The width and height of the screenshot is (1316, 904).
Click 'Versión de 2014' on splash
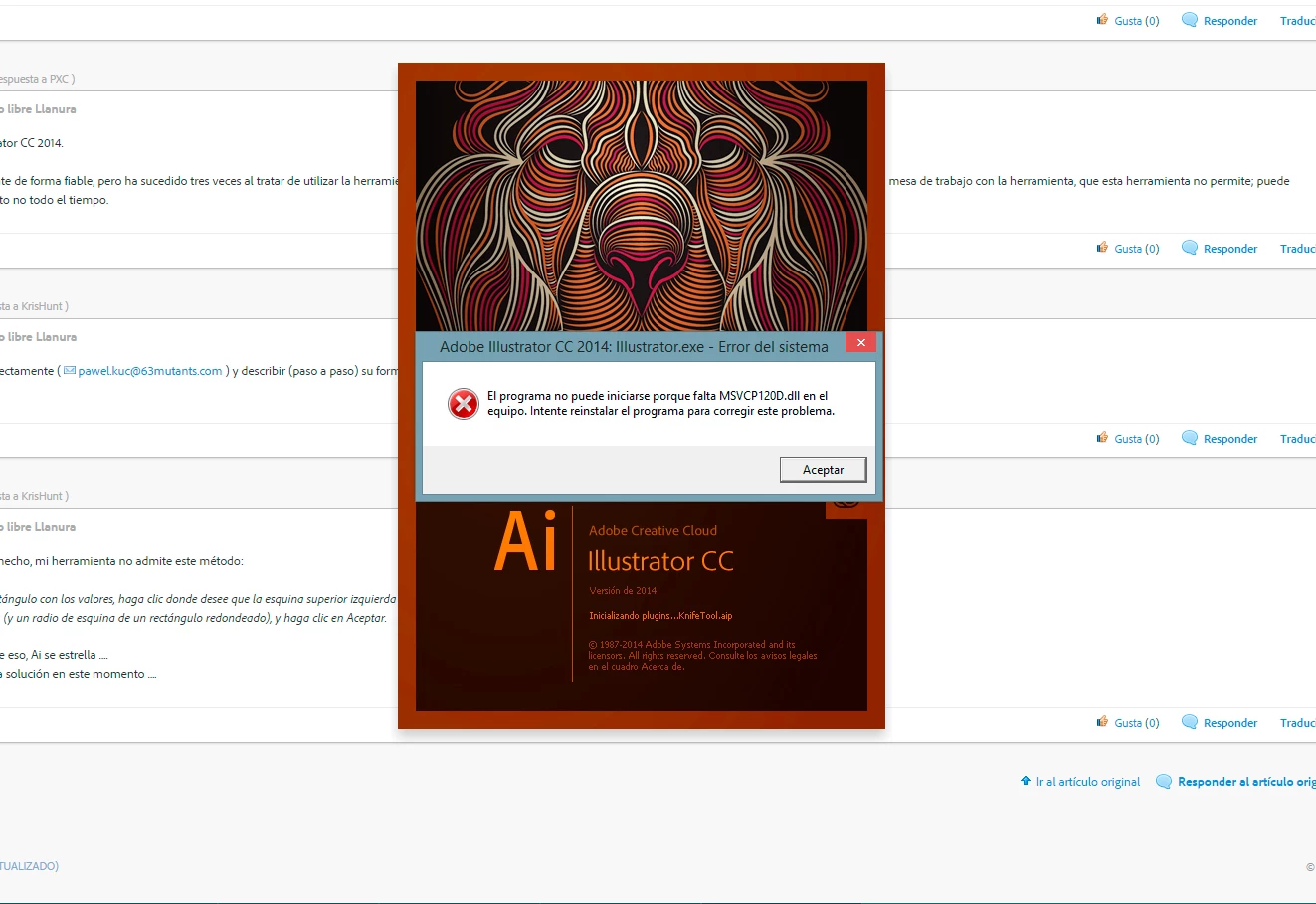point(623,591)
